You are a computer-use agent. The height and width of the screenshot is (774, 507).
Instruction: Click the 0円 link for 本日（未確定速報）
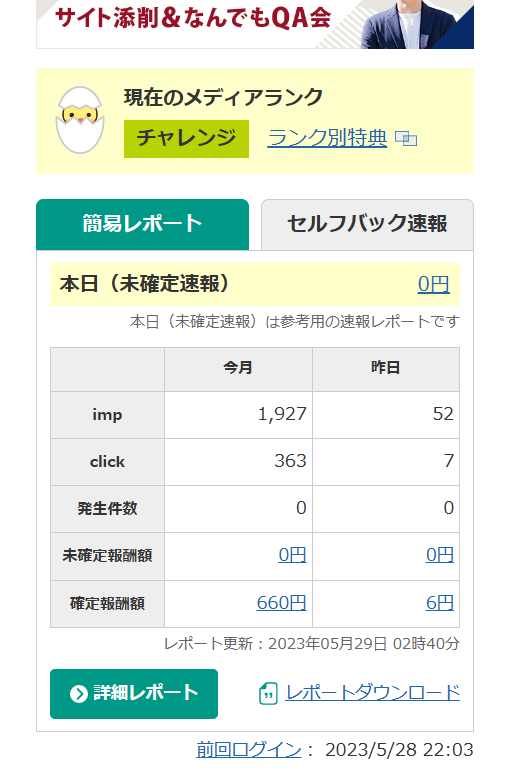point(433,284)
